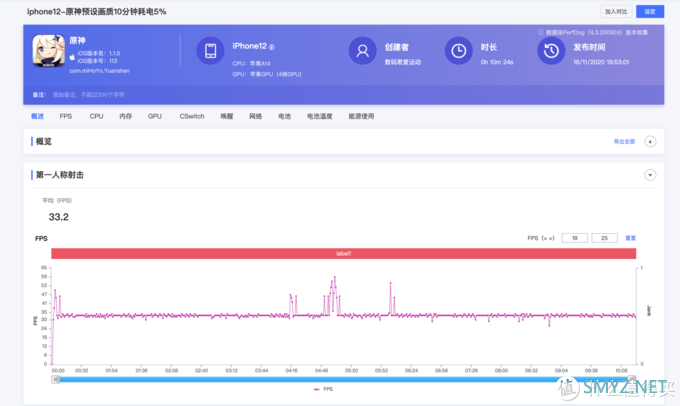The image size is (680, 406).
Task: Click the package name com.miHoYo.Yuanshen
Action: pos(99,71)
